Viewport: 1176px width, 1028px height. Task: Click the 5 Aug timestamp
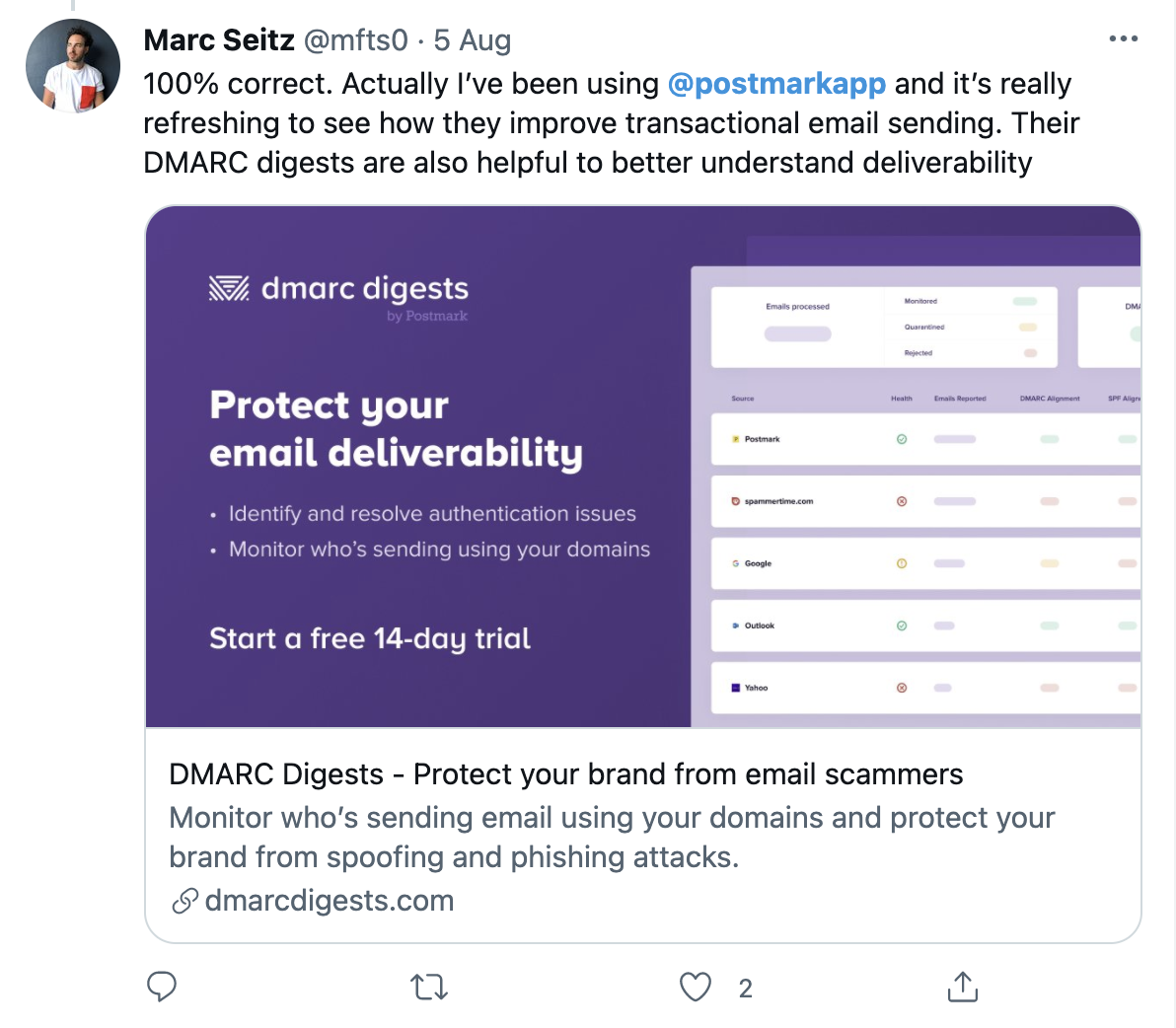[x=473, y=40]
